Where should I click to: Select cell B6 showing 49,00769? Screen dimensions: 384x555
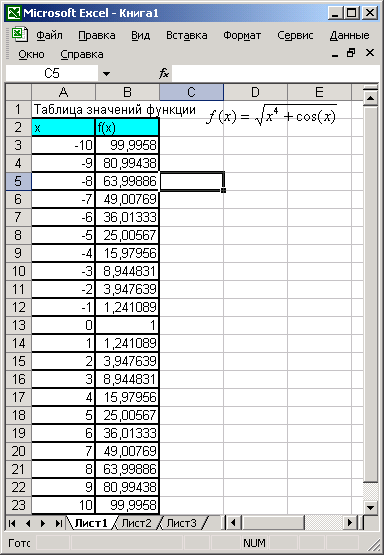[127, 199]
